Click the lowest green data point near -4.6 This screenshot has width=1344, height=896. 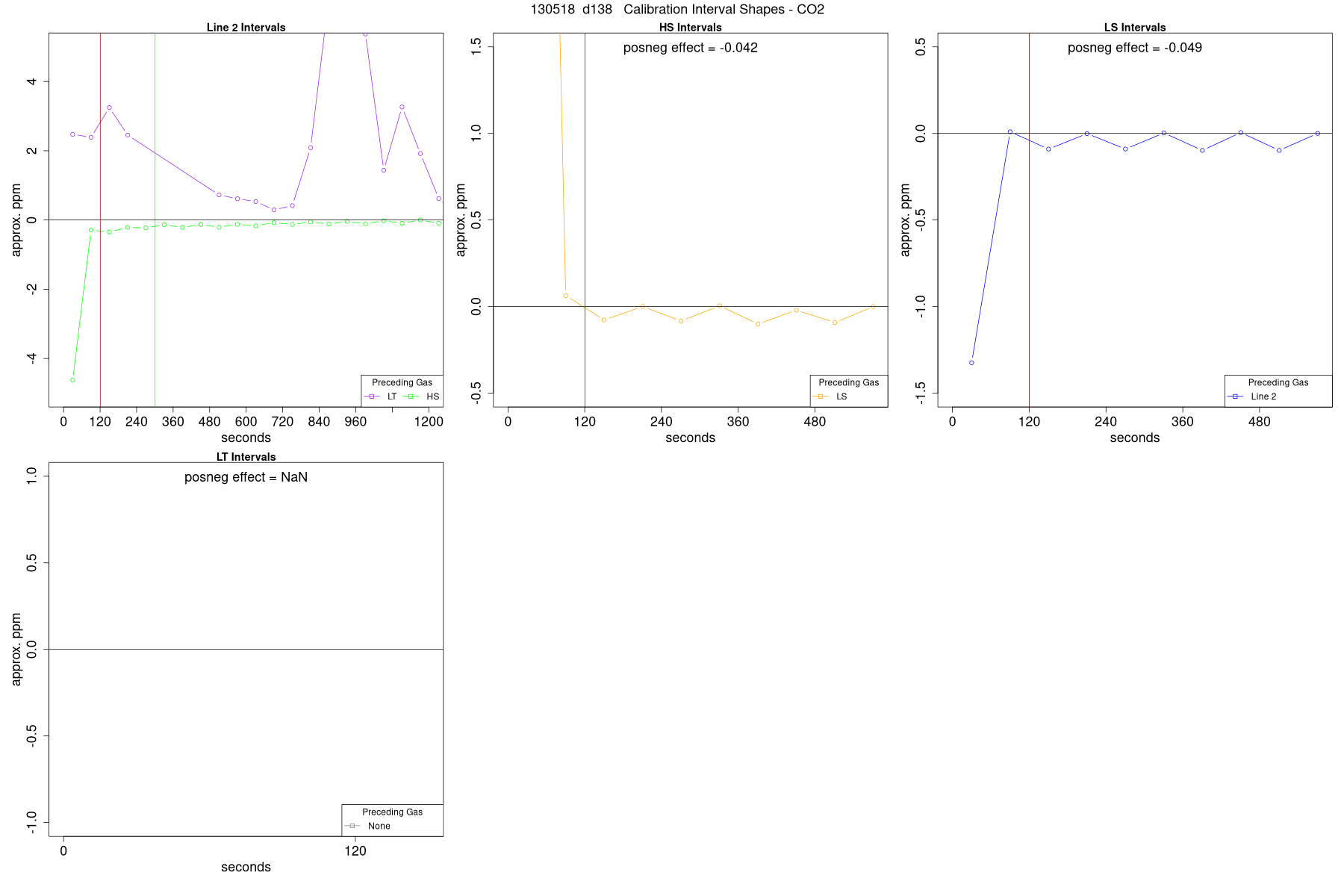pyautogui.click(x=72, y=380)
